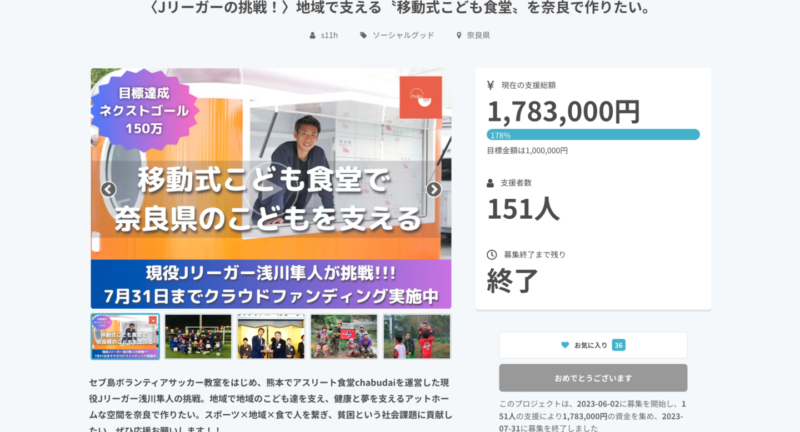Click the tag icon beside ソーシャルグッド

point(363,35)
